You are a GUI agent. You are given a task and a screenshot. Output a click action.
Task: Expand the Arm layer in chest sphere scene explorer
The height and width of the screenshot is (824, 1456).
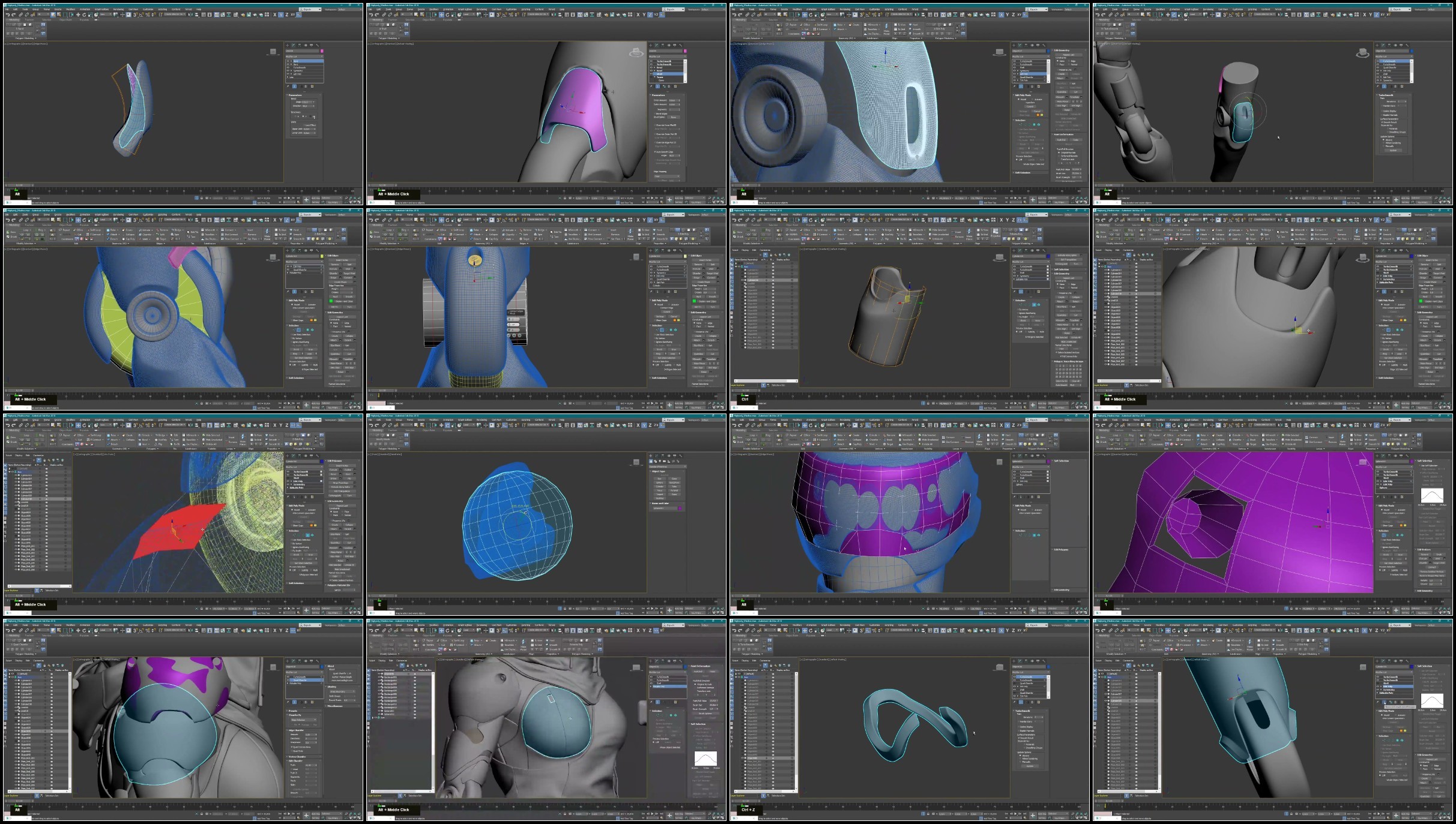(372, 718)
